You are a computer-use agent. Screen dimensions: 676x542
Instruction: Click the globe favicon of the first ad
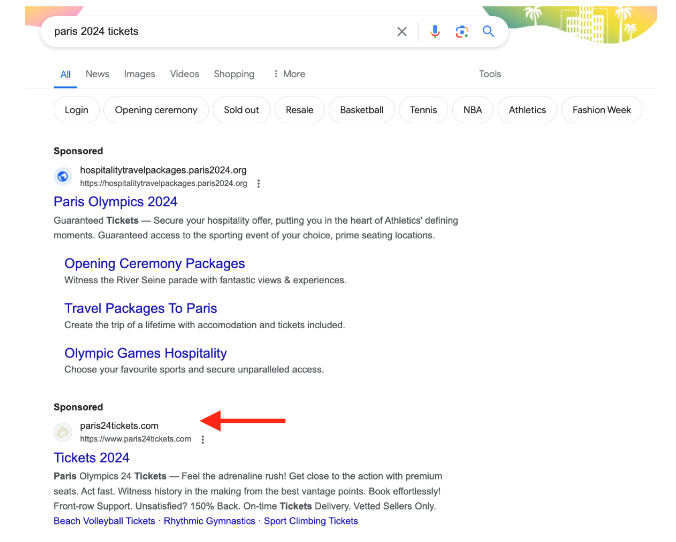pos(63,176)
